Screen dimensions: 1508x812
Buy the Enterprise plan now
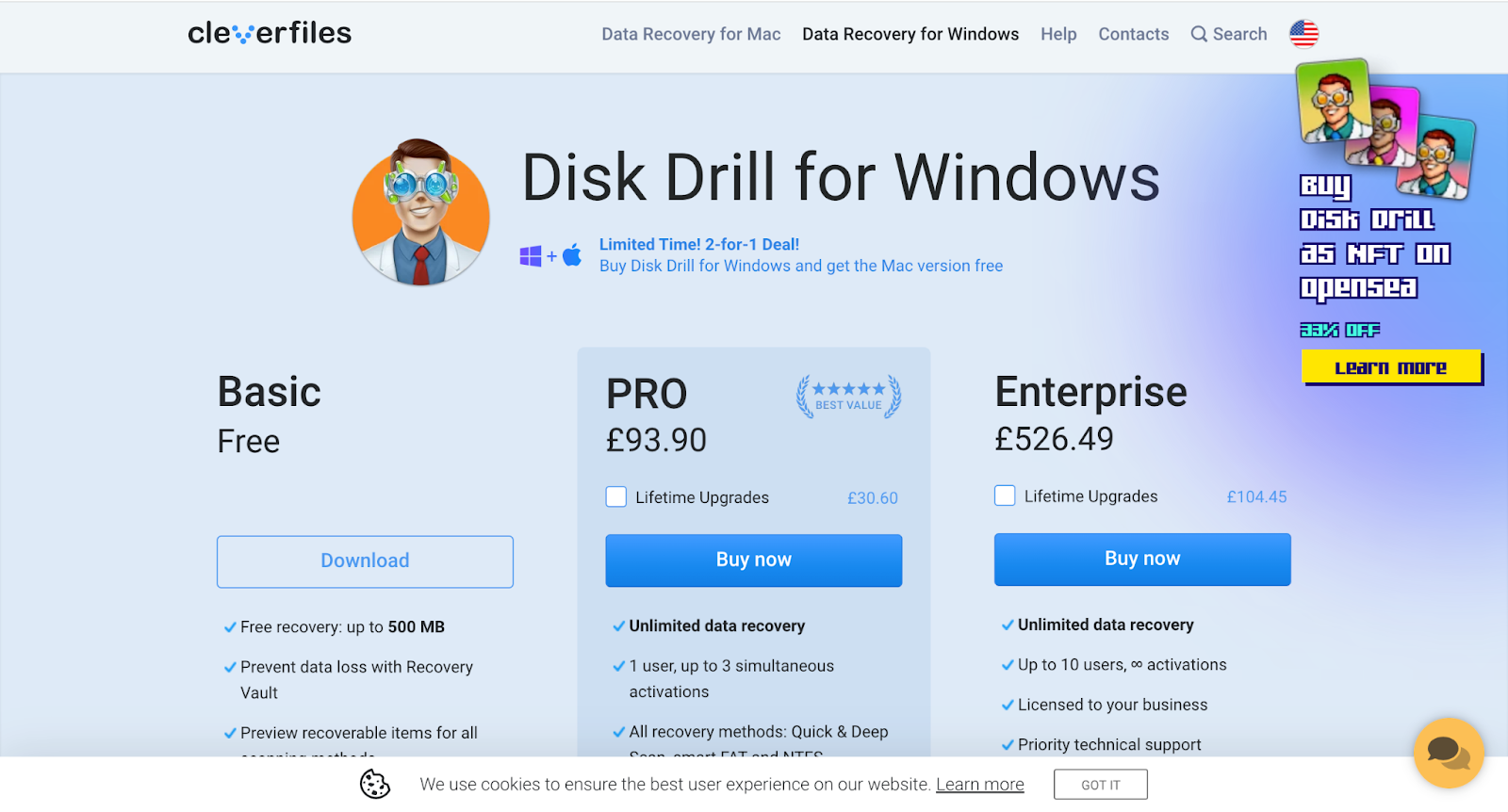pos(1142,560)
